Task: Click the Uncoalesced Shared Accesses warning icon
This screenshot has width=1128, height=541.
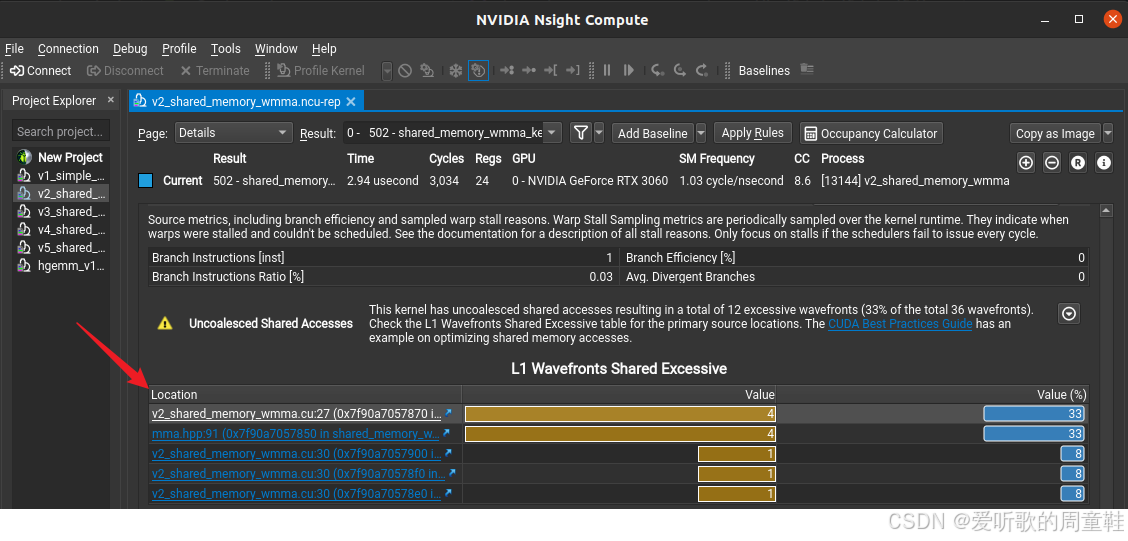Action: 165,323
